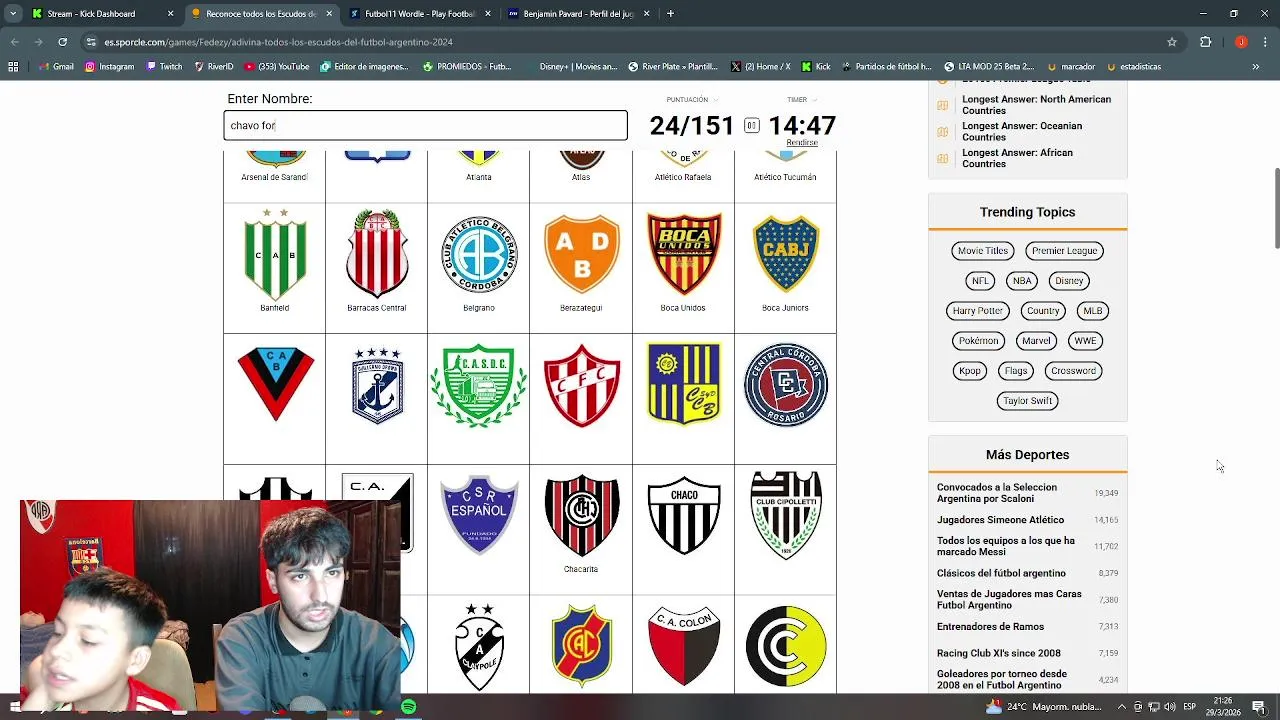Image resolution: width=1280 pixels, height=720 pixels.
Task: Select the WWE topic pill
Action: (1085, 341)
